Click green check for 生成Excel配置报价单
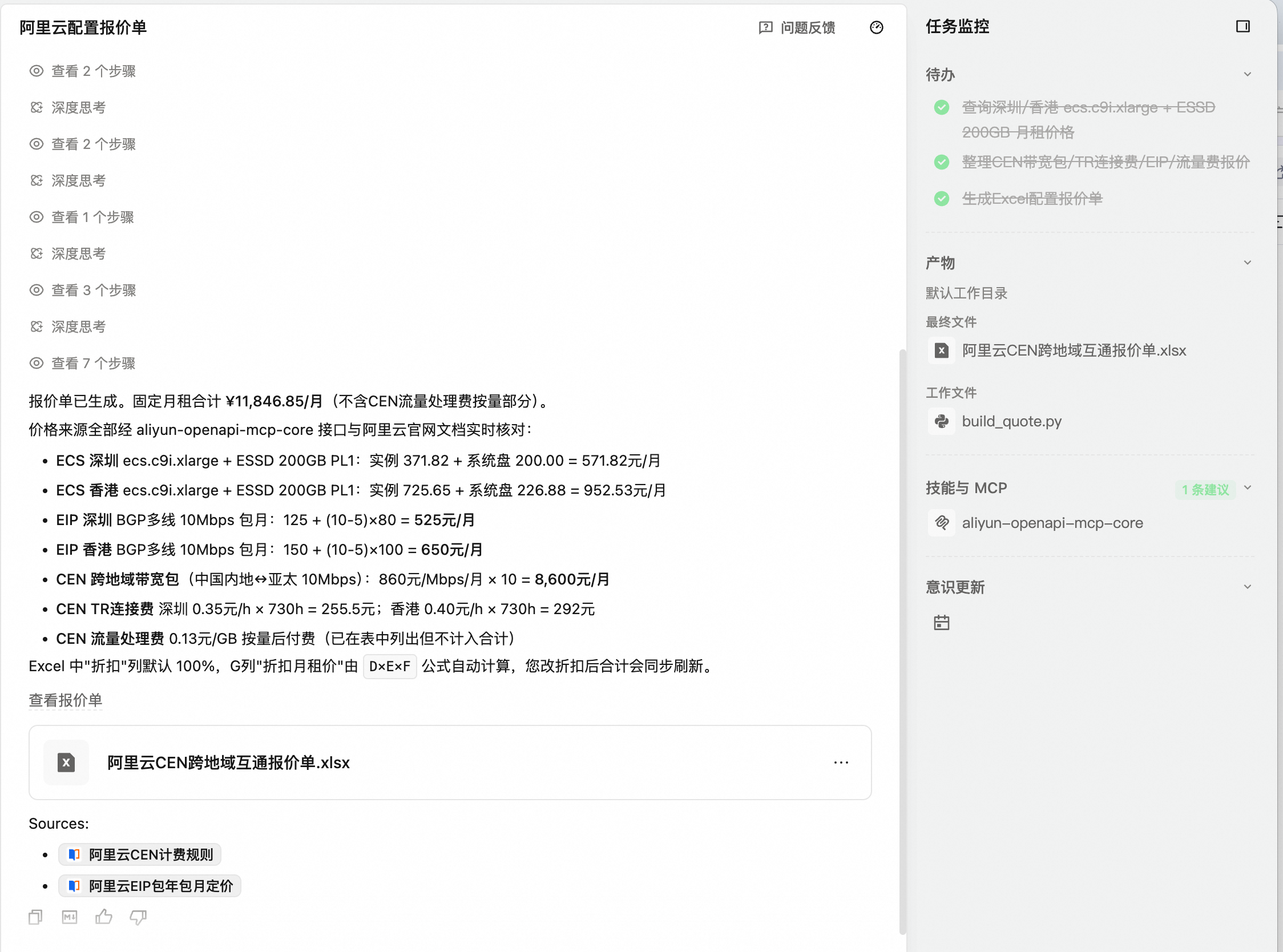 click(x=941, y=199)
